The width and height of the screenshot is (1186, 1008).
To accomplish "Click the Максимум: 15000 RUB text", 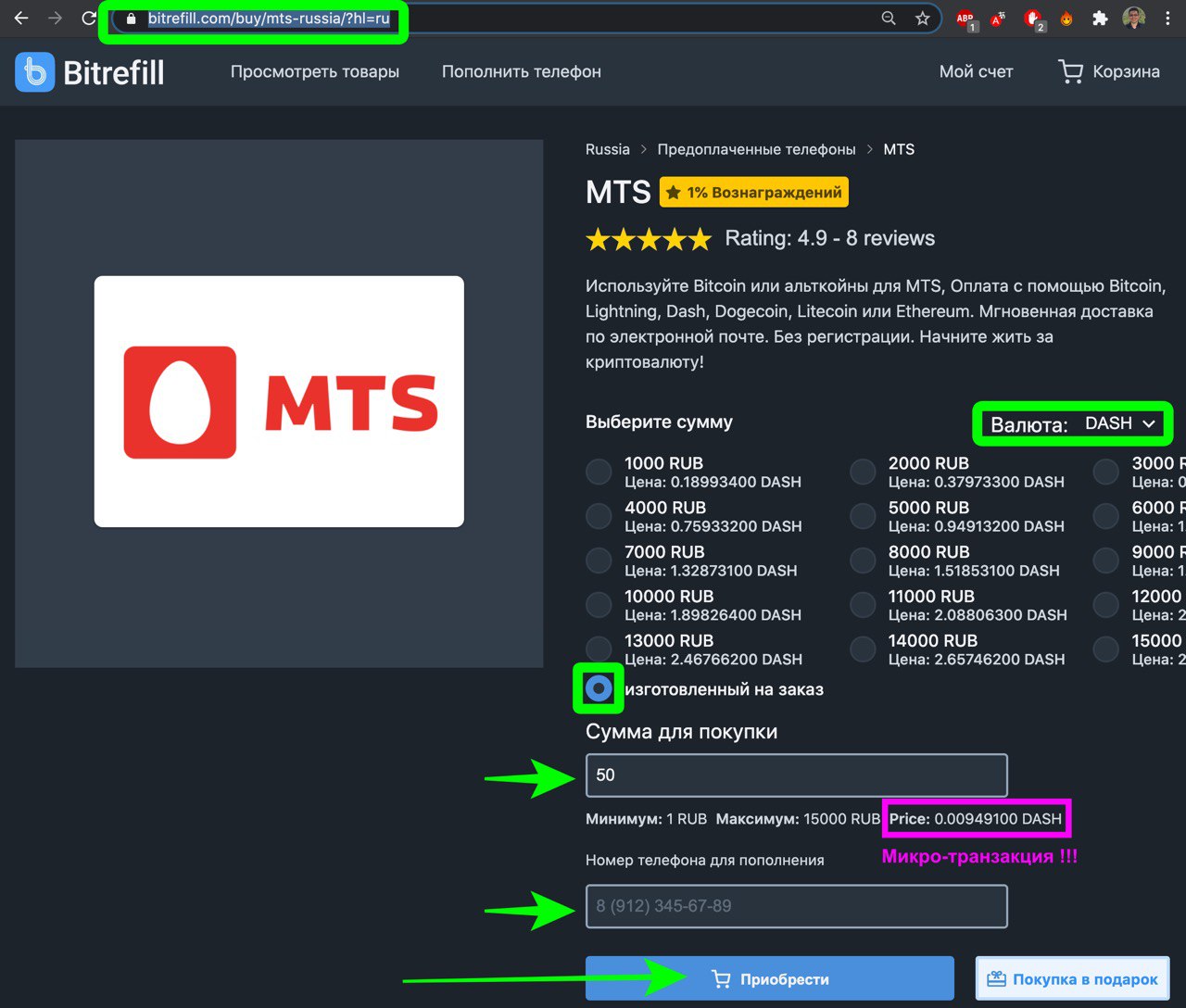I will coord(798,819).
